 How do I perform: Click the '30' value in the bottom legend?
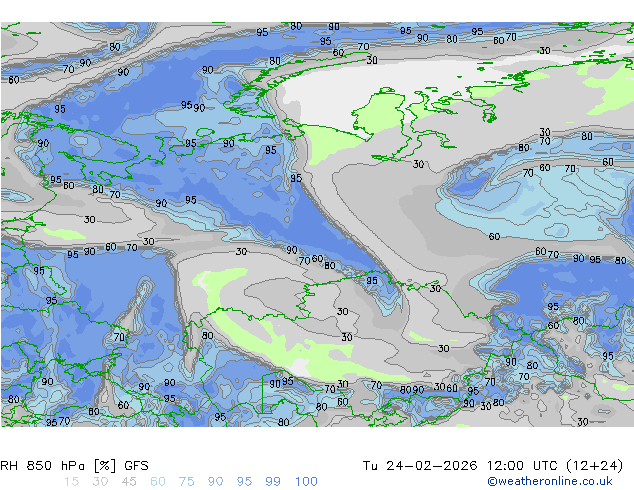point(100,482)
